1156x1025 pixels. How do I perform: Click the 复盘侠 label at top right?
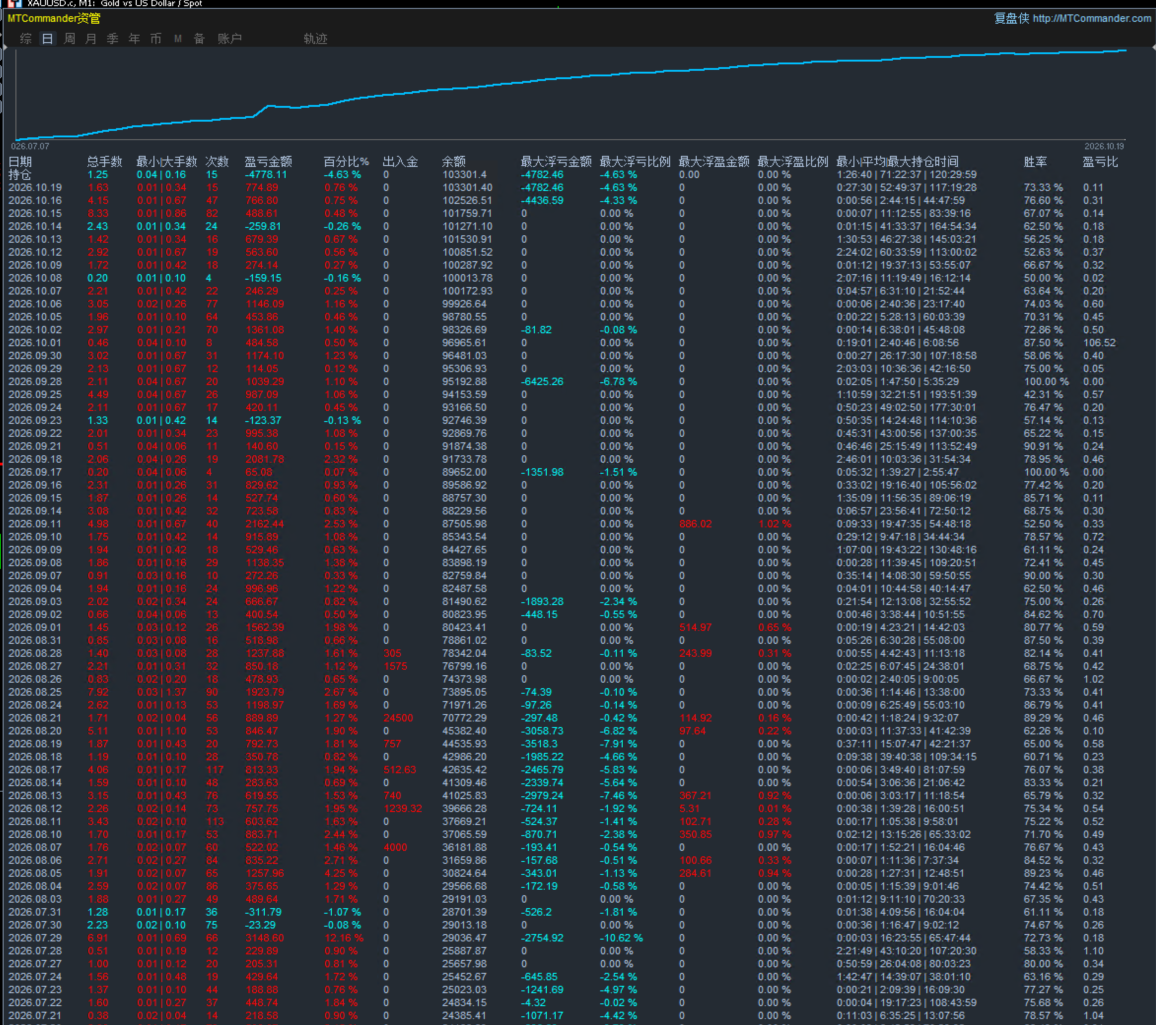click(x=1011, y=18)
